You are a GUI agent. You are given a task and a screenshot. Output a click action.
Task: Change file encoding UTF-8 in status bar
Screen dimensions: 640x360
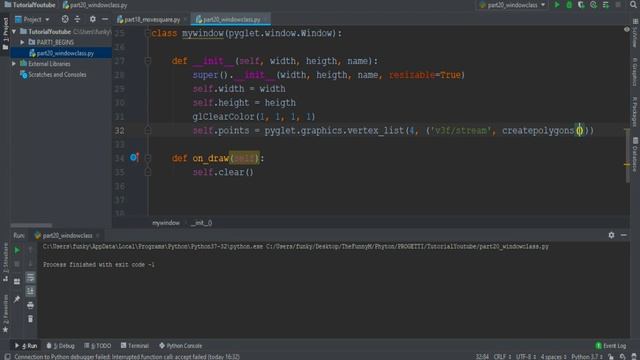click(x=526, y=357)
